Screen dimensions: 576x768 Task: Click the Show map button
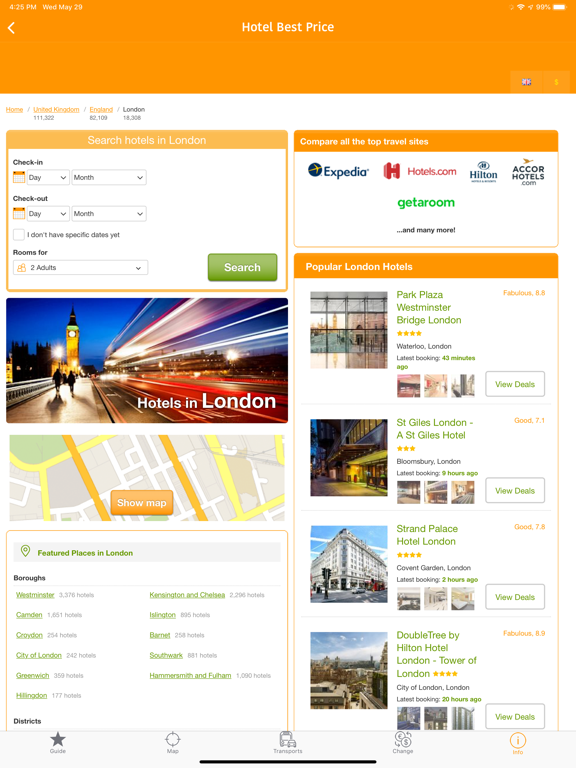(142, 503)
